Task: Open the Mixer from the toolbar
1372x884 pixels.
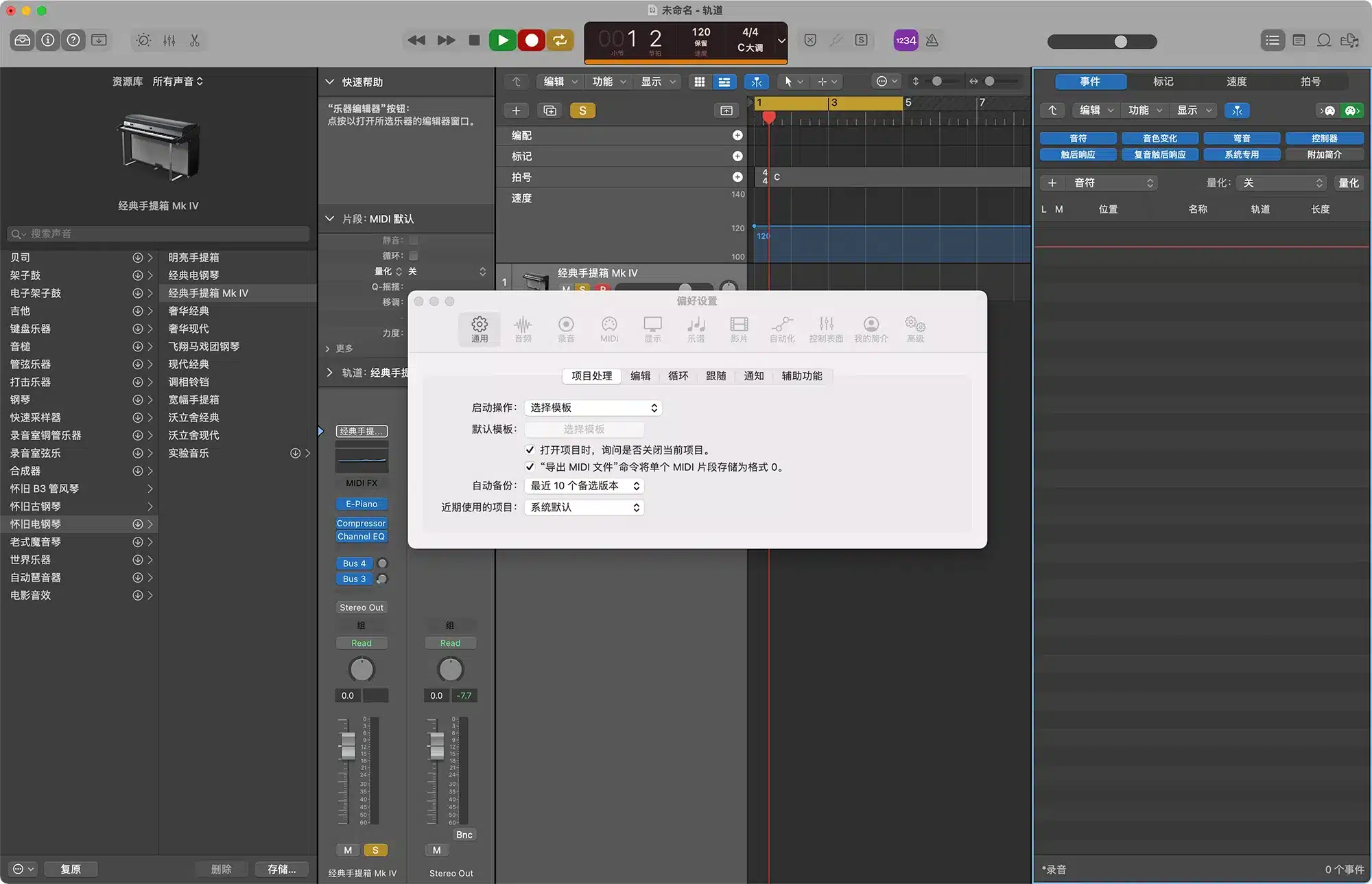Action: [169, 40]
